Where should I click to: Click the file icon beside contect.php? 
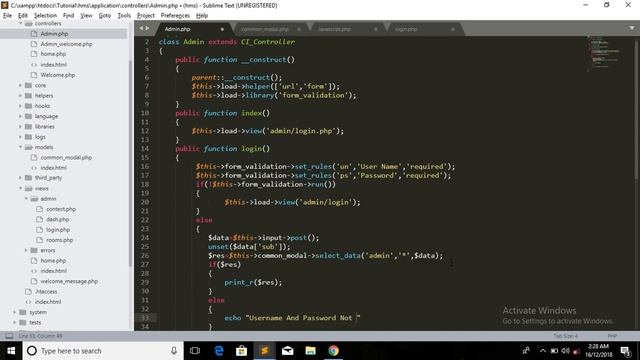pyautogui.click(x=40, y=209)
